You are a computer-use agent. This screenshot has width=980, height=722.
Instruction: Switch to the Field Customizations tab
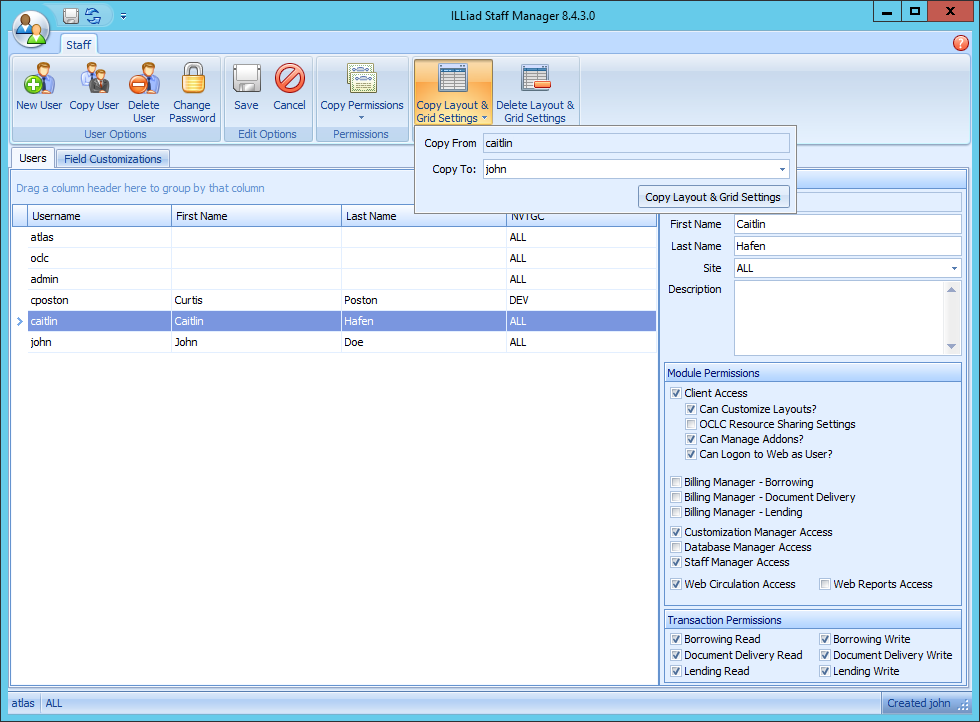[x=112, y=158]
